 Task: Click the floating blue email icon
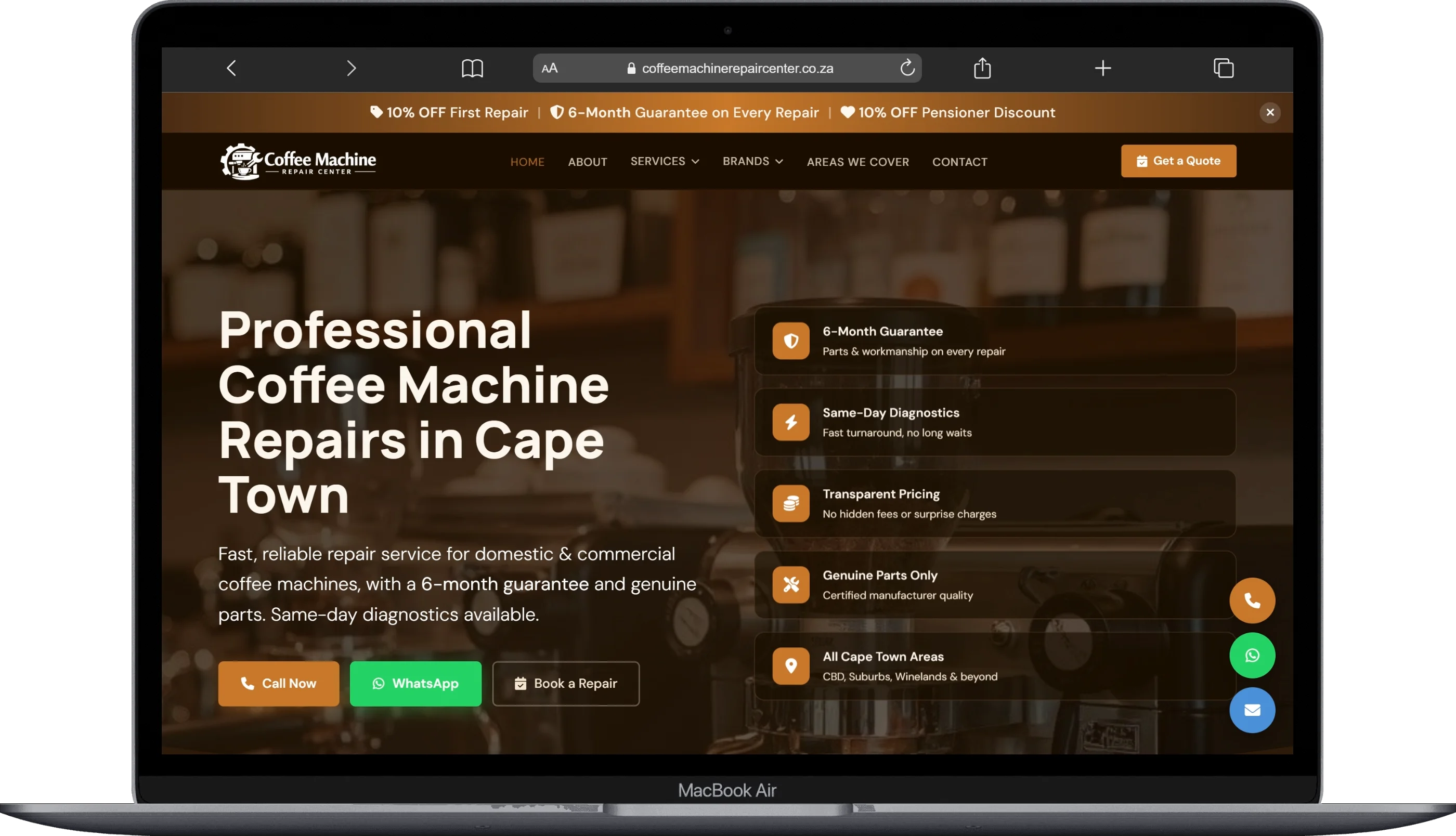point(1252,710)
